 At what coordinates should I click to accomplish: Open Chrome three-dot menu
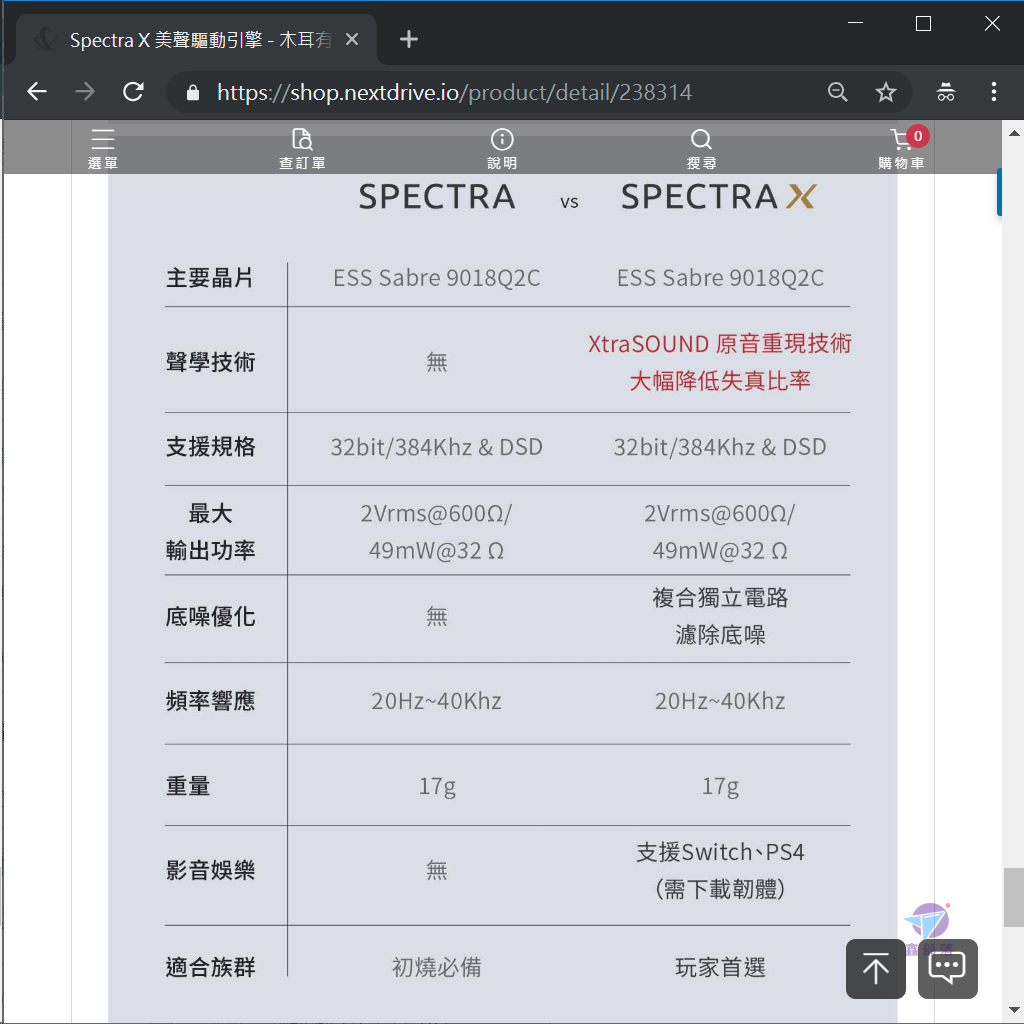[x=993, y=92]
